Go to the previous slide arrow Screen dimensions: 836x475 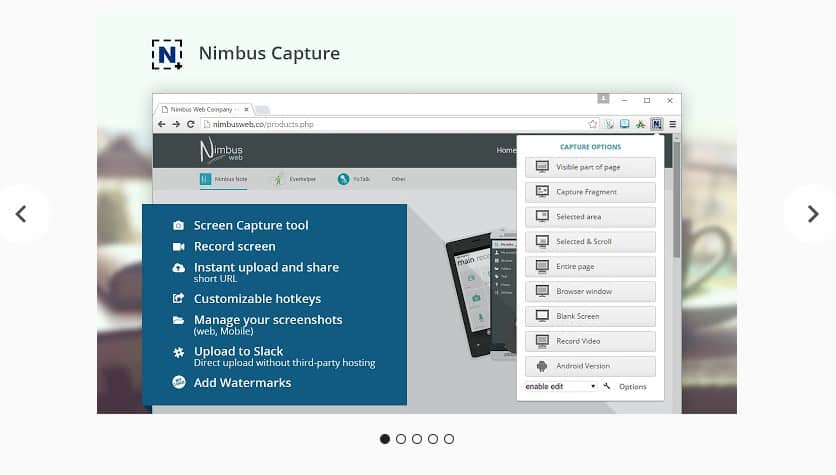[21, 214]
